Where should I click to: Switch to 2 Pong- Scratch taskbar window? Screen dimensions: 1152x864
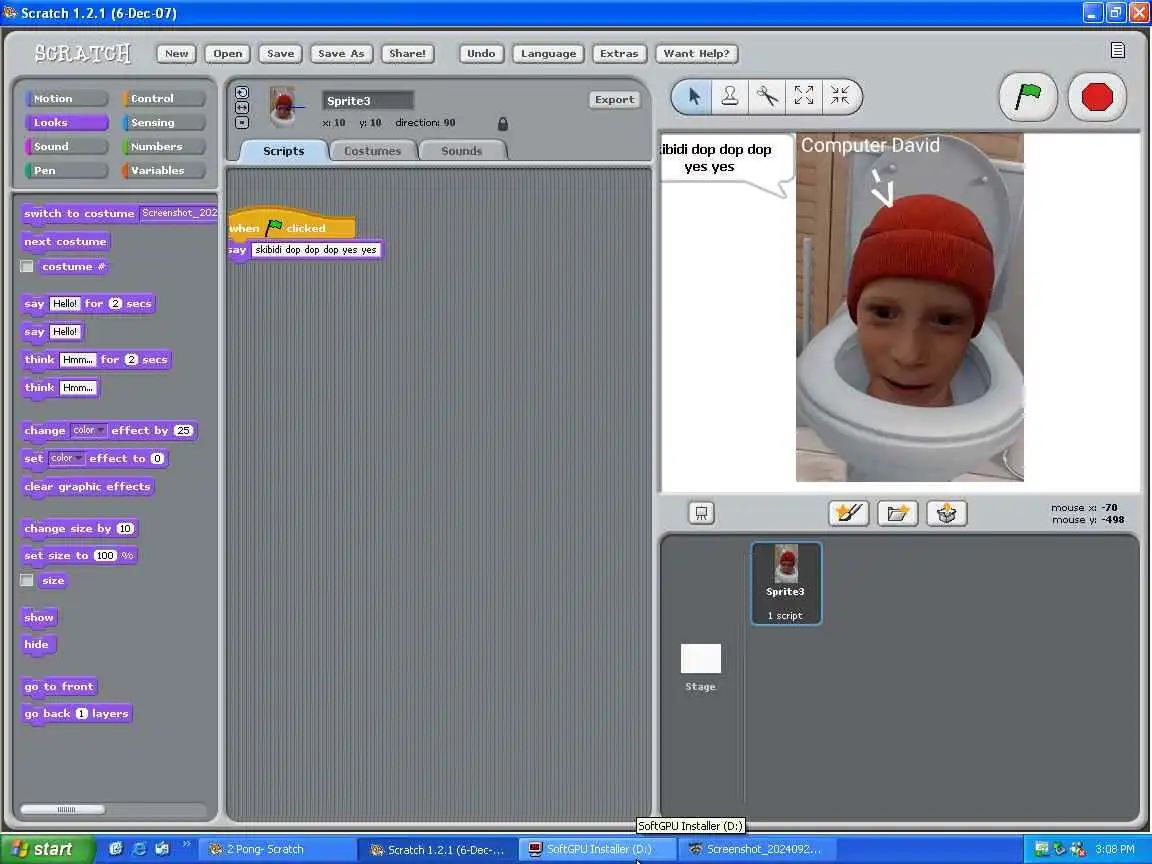click(276, 849)
